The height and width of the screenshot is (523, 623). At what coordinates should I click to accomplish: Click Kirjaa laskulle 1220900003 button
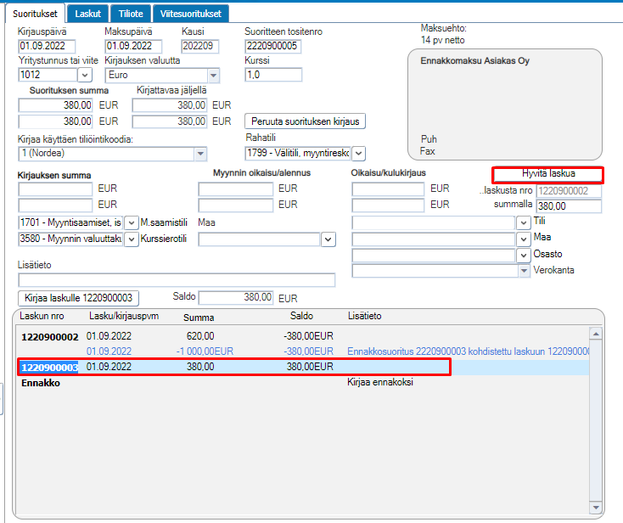[x=79, y=298]
